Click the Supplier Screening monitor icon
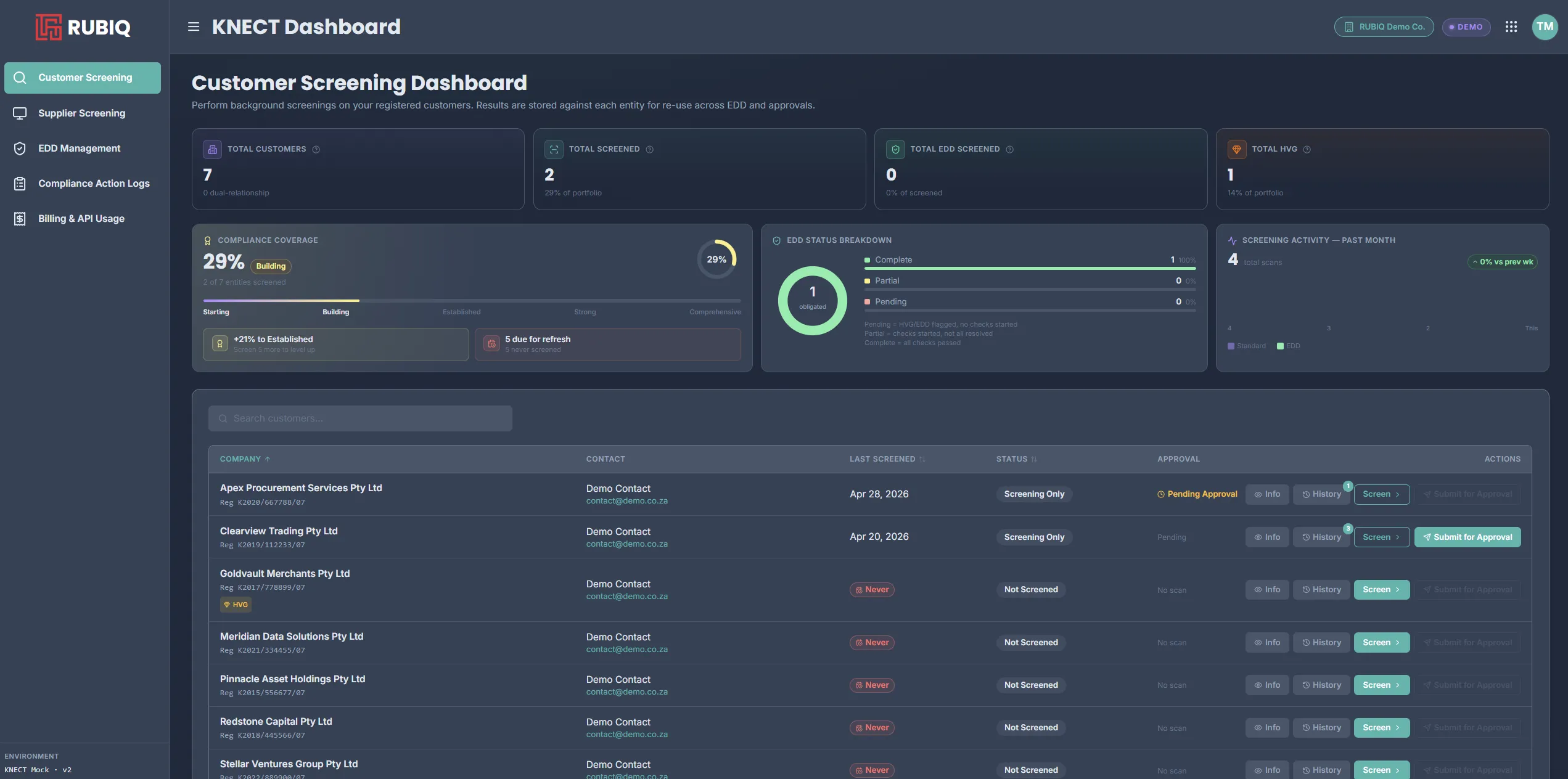Viewport: 1568px width, 779px height. 20,113
